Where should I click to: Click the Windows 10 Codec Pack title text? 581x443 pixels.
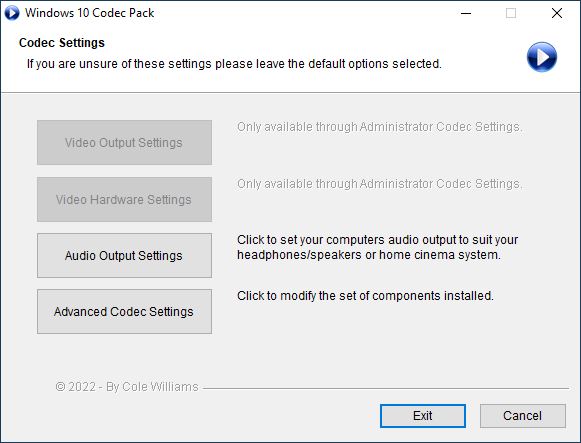[x=89, y=13]
